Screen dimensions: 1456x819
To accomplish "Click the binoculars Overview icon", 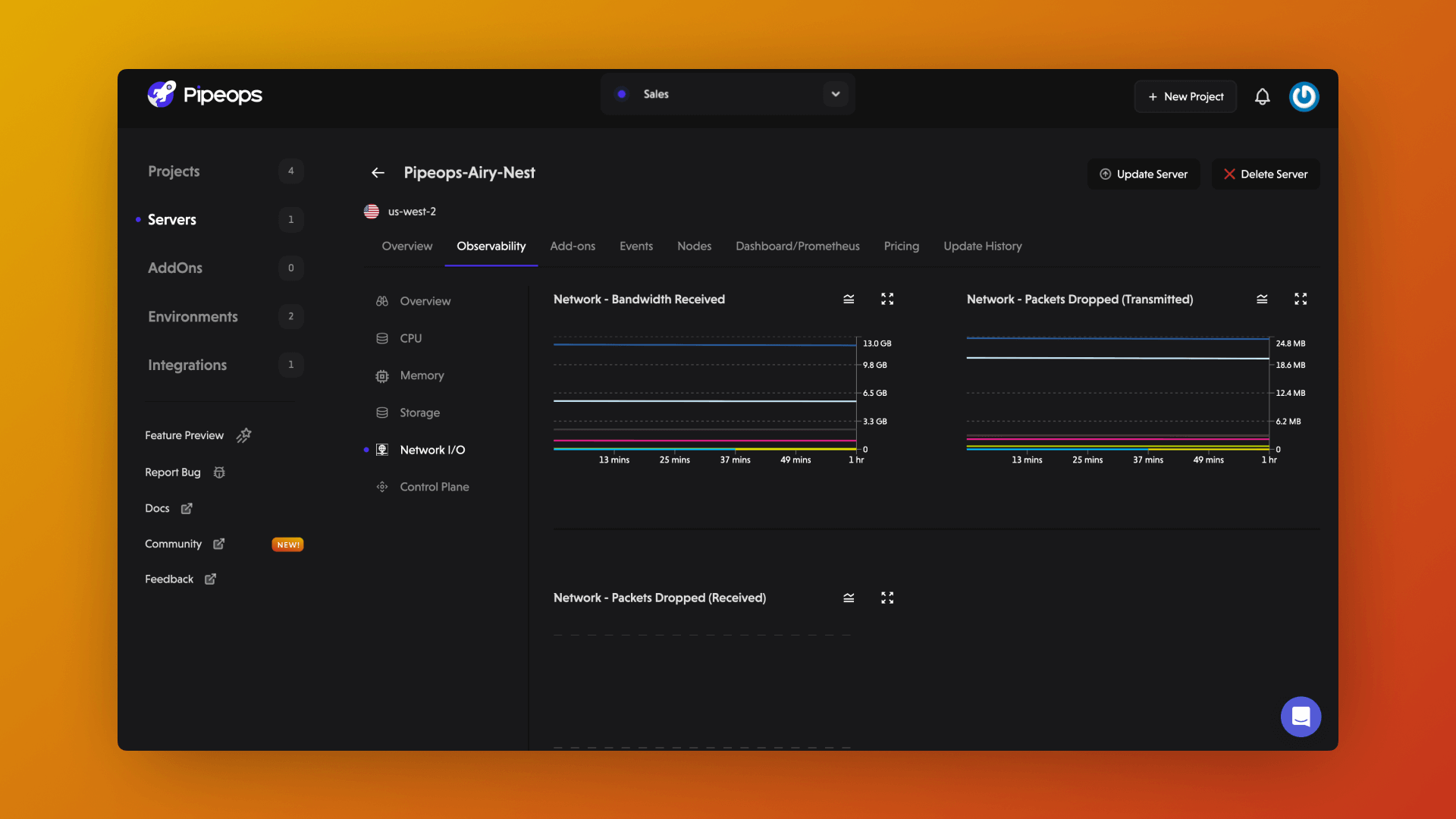I will click(382, 301).
